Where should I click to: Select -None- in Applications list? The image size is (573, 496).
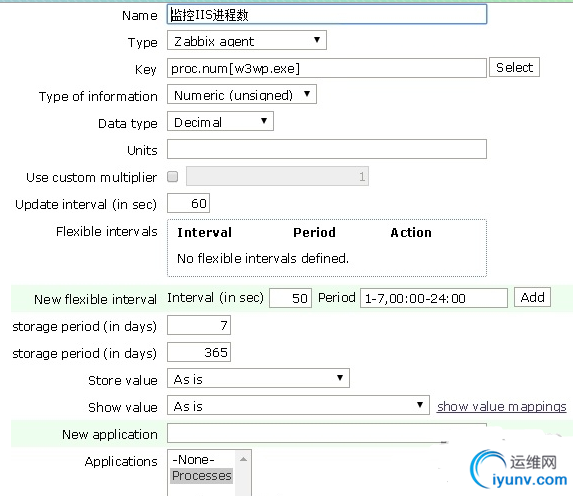click(x=193, y=459)
